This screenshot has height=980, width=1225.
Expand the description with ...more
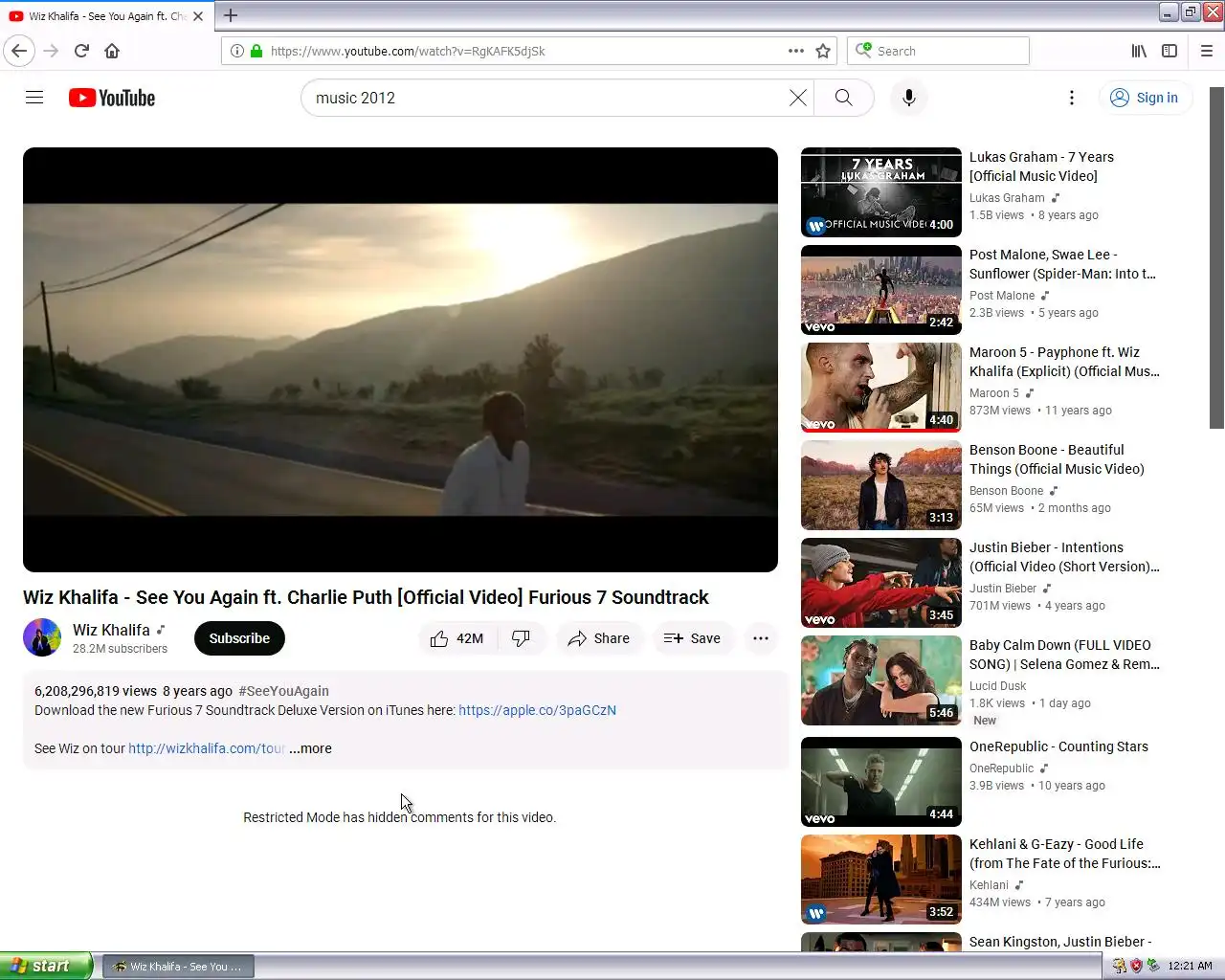[310, 748]
